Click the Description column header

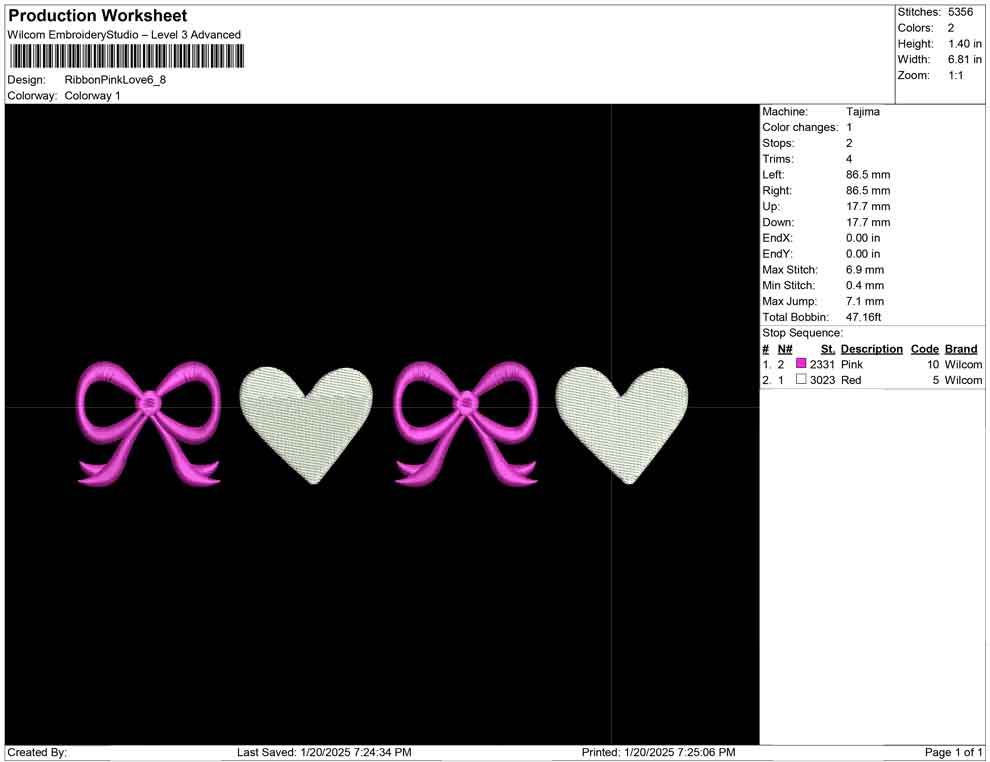click(871, 348)
